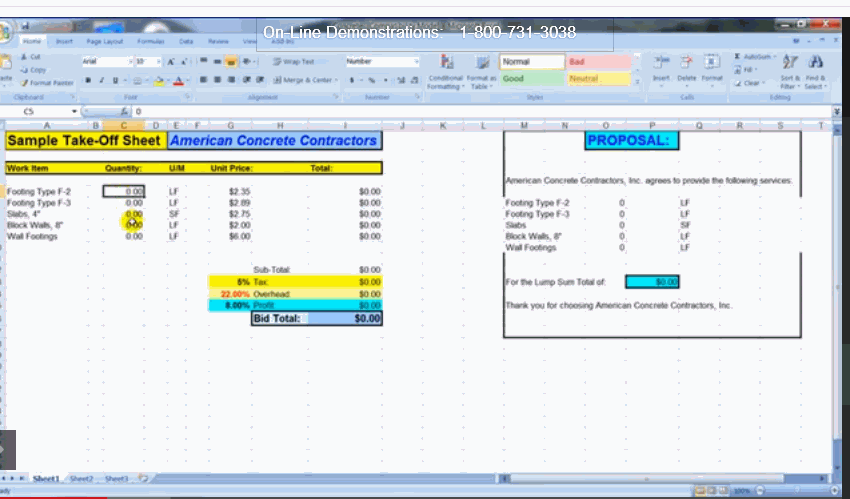Apply the Normal cell style
850x499 pixels.
(532, 62)
